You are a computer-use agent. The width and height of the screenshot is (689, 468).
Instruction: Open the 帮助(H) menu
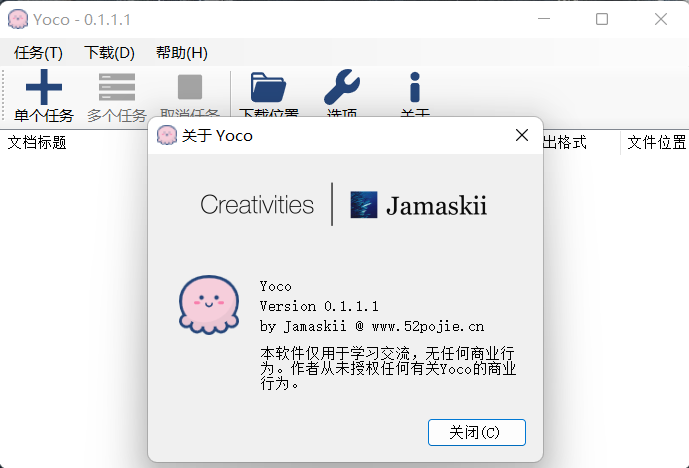tap(181, 53)
